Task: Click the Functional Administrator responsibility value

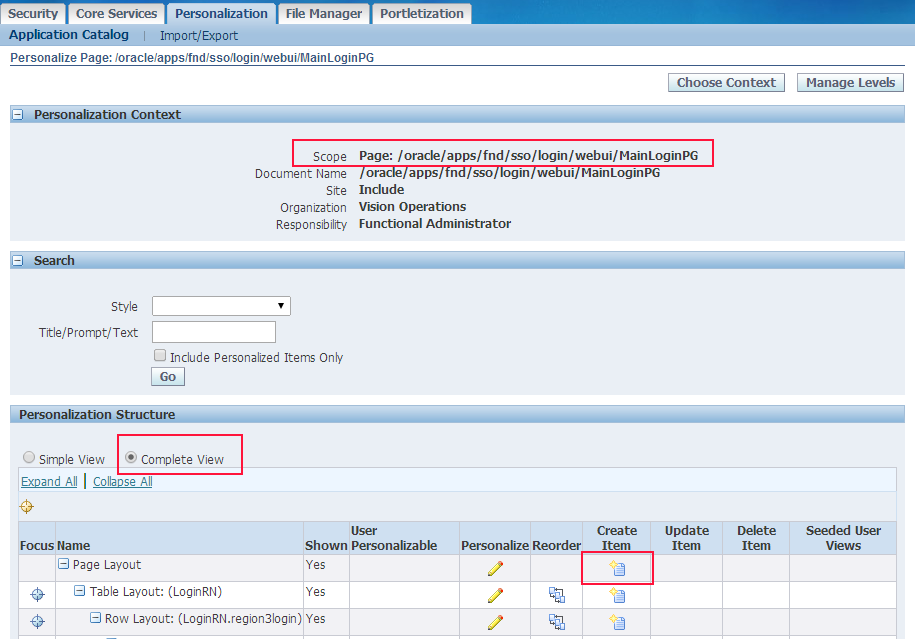Action: (435, 224)
